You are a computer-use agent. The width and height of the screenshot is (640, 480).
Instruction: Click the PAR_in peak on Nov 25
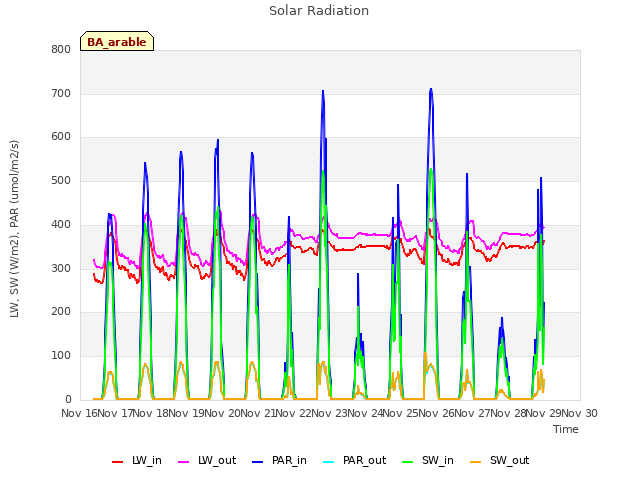[431, 89]
